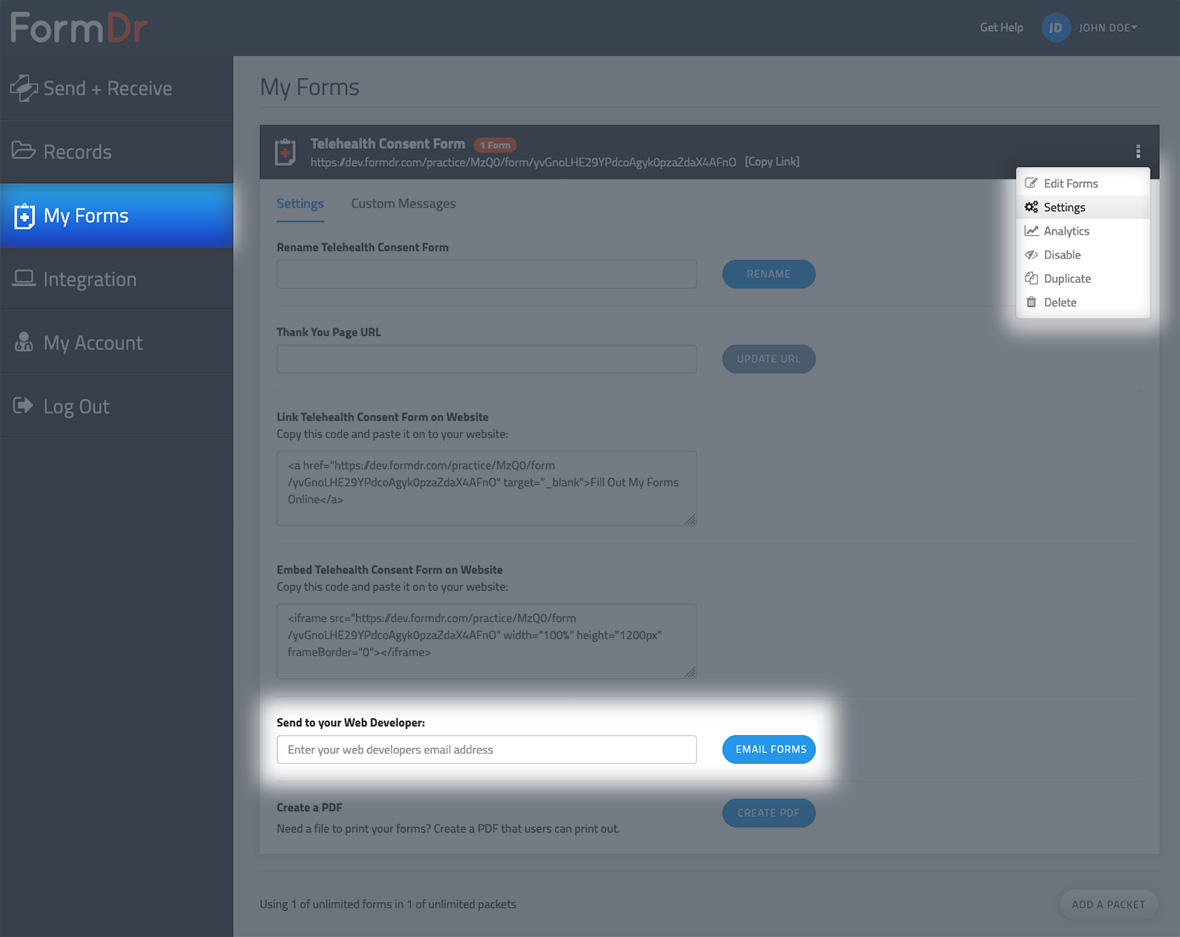This screenshot has width=1180, height=937.
Task: Open Send + Receive in sidebar
Action: point(117,88)
